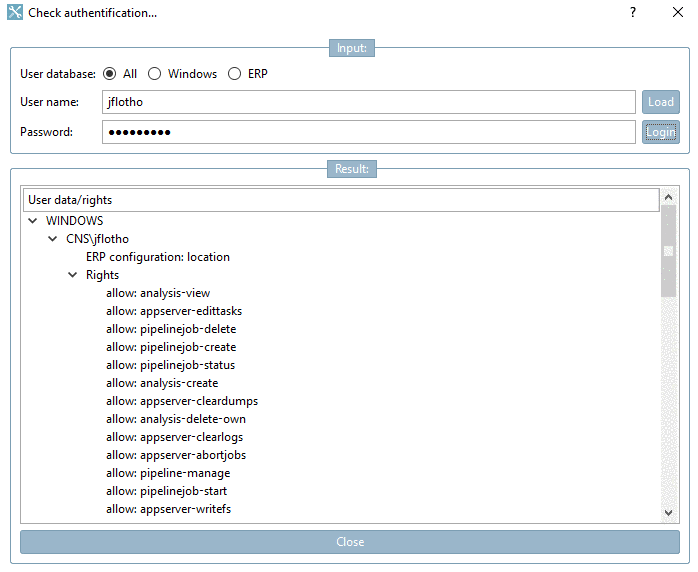This screenshot has height=572, width=698.
Task: Select the WINDOWS tree label
Action: [74, 221]
